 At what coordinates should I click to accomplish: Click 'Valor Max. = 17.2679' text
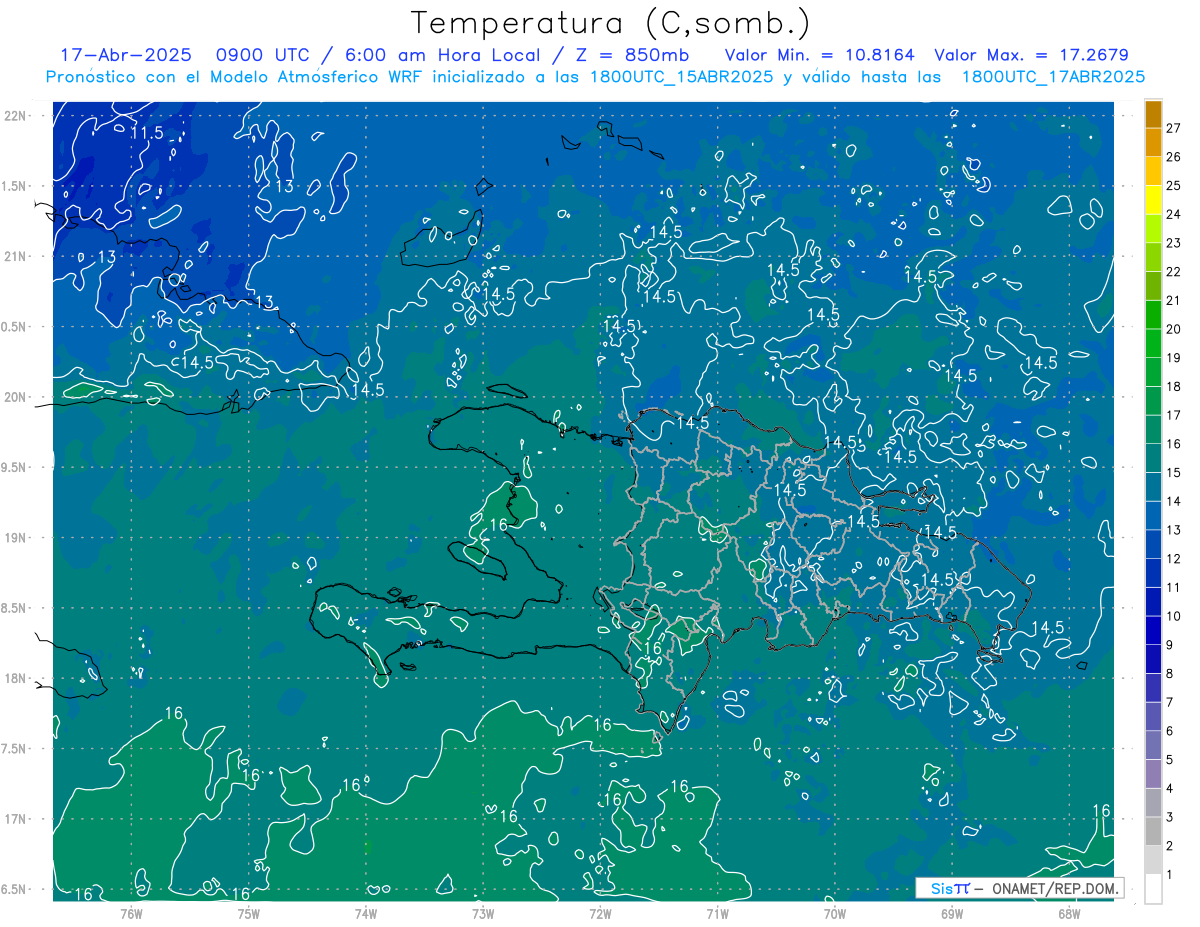1031,55
